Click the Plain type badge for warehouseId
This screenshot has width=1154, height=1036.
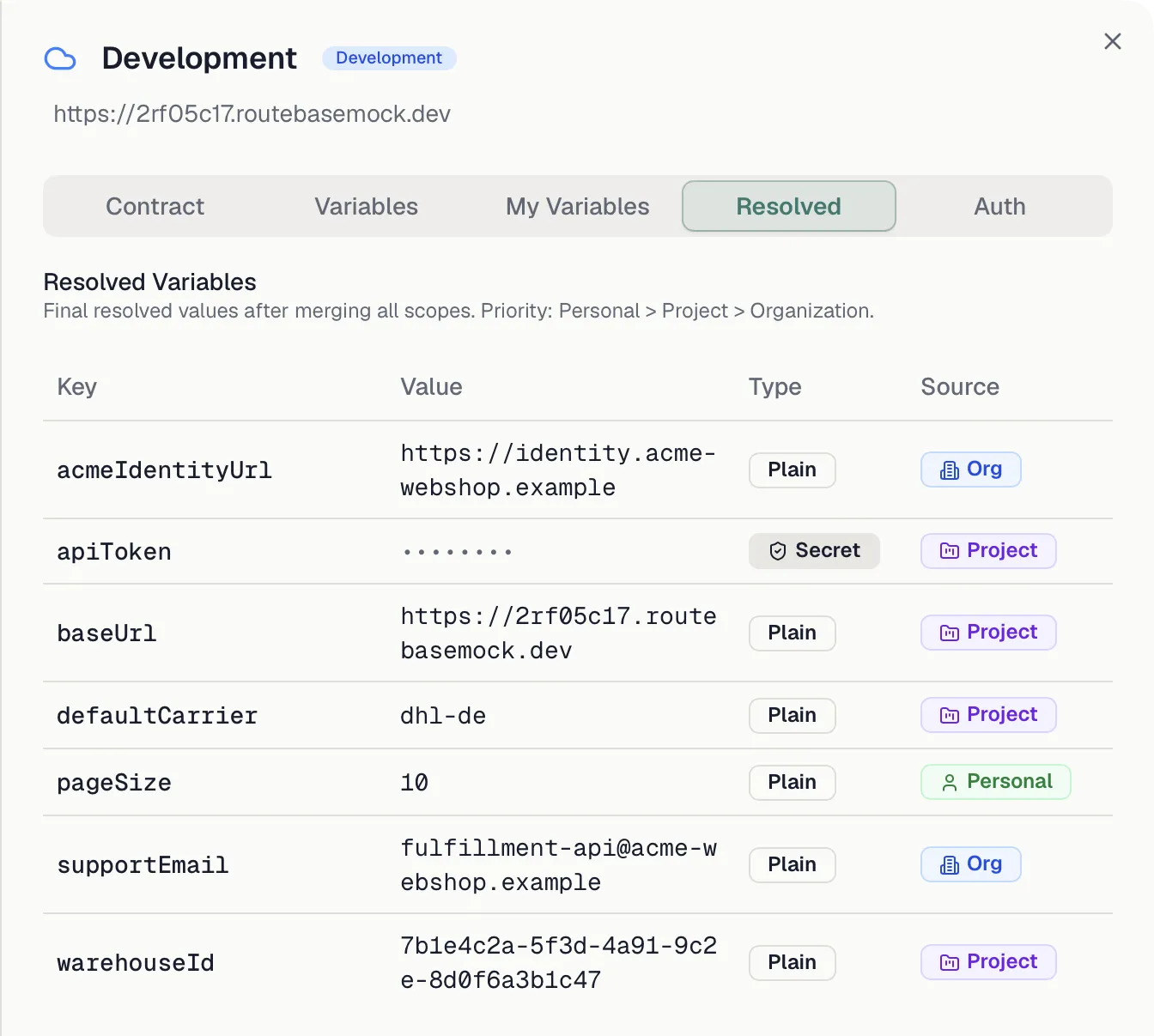793,963
